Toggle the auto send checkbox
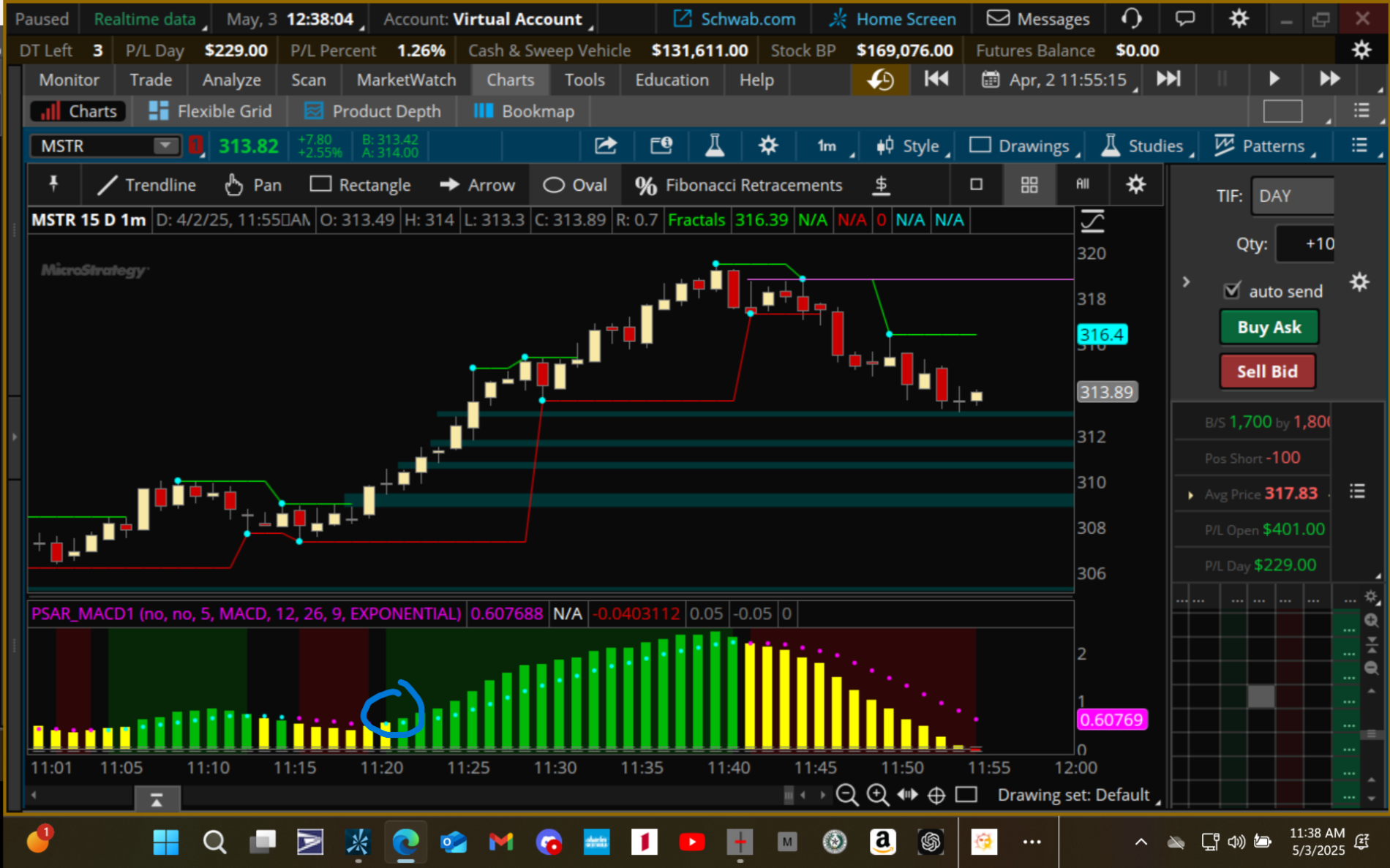 (1232, 291)
